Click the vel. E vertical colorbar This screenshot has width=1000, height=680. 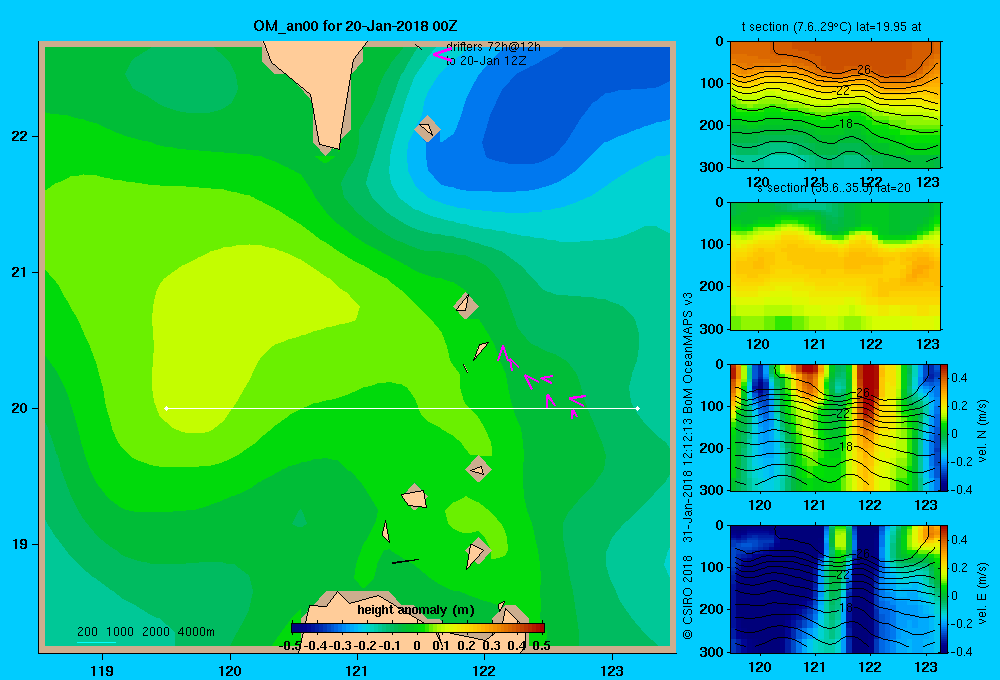pyautogui.click(x=945, y=589)
